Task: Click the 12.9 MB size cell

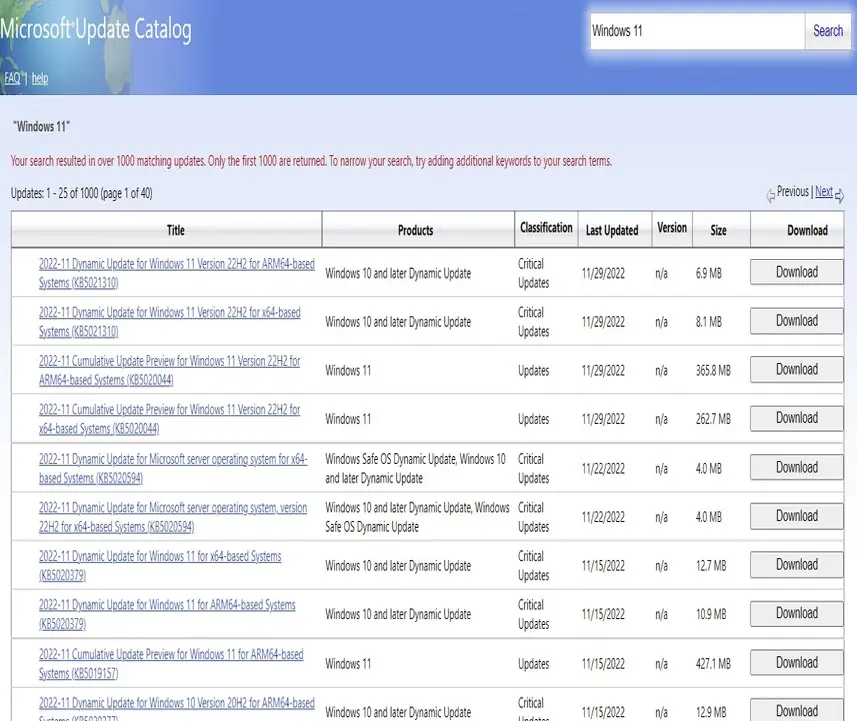Action: tap(711, 712)
